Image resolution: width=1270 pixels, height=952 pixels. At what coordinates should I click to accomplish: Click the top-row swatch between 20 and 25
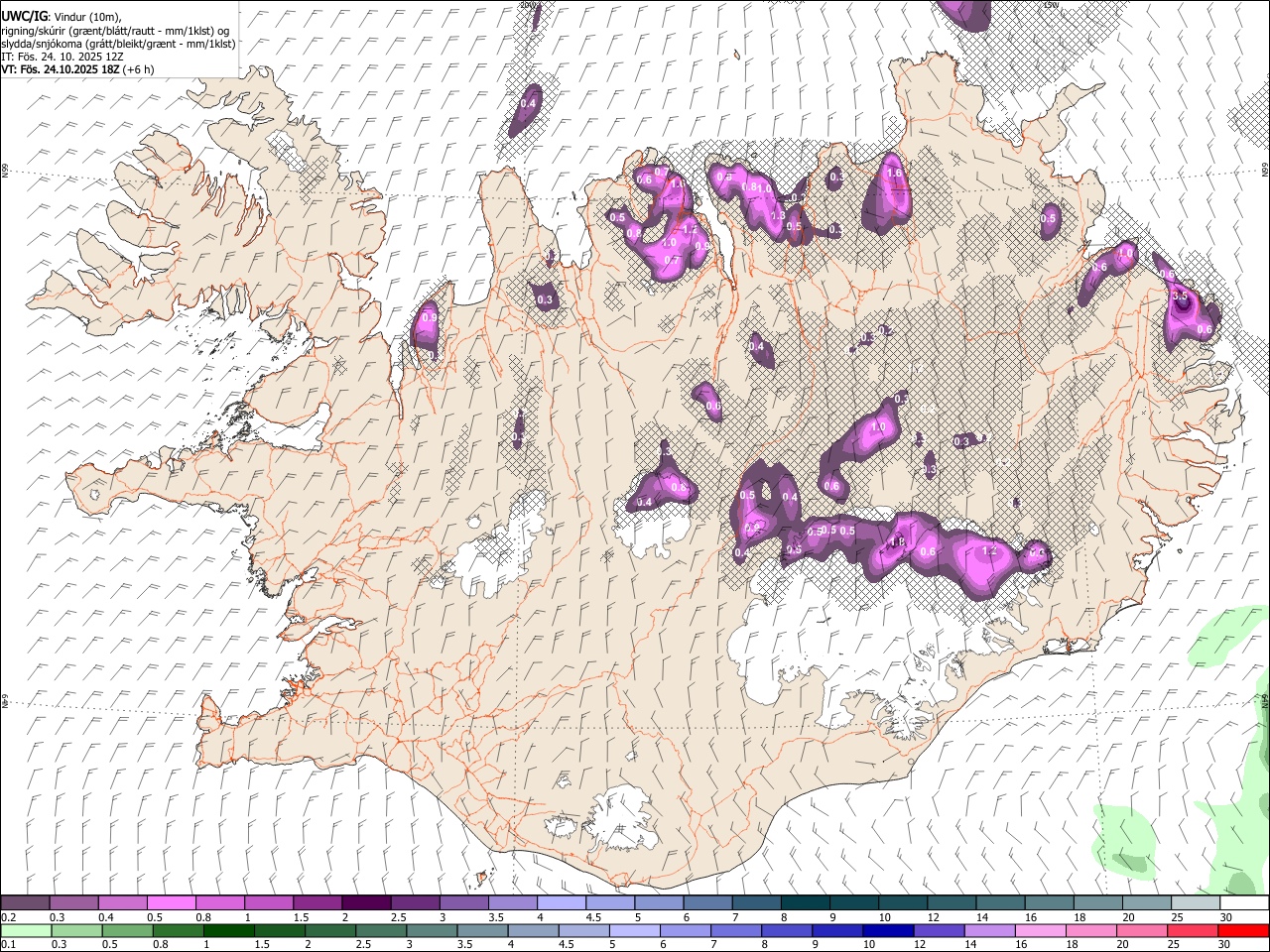[1145, 903]
